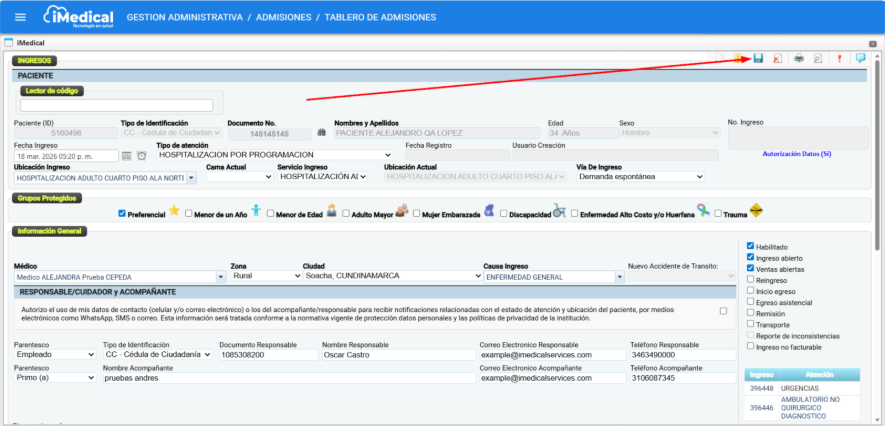The image size is (885, 426).
Task: Open the calendar picker for Fecha Ingreso
Action: pyautogui.click(x=127, y=155)
